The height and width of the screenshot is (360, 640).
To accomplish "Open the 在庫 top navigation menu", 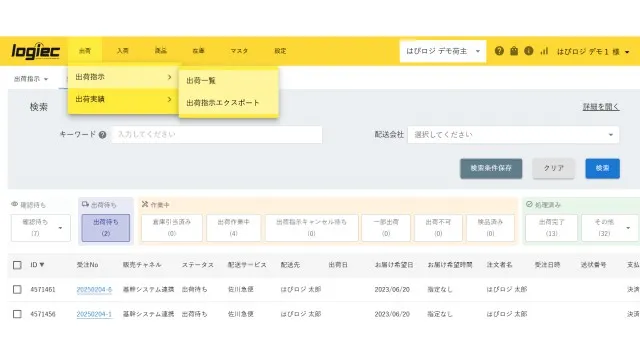I will (198, 51).
